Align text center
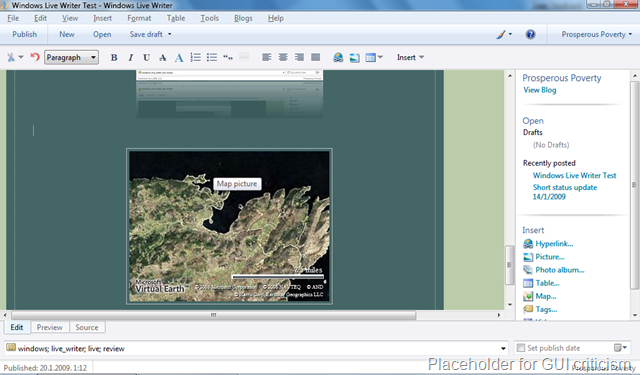Image resolution: width=640 pixels, height=375 pixels. [283, 57]
